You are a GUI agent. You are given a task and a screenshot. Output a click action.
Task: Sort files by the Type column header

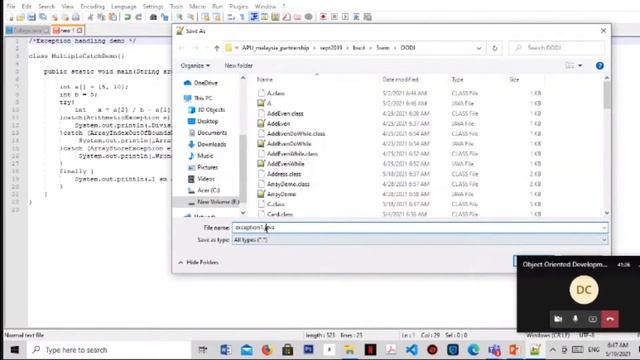pos(458,80)
